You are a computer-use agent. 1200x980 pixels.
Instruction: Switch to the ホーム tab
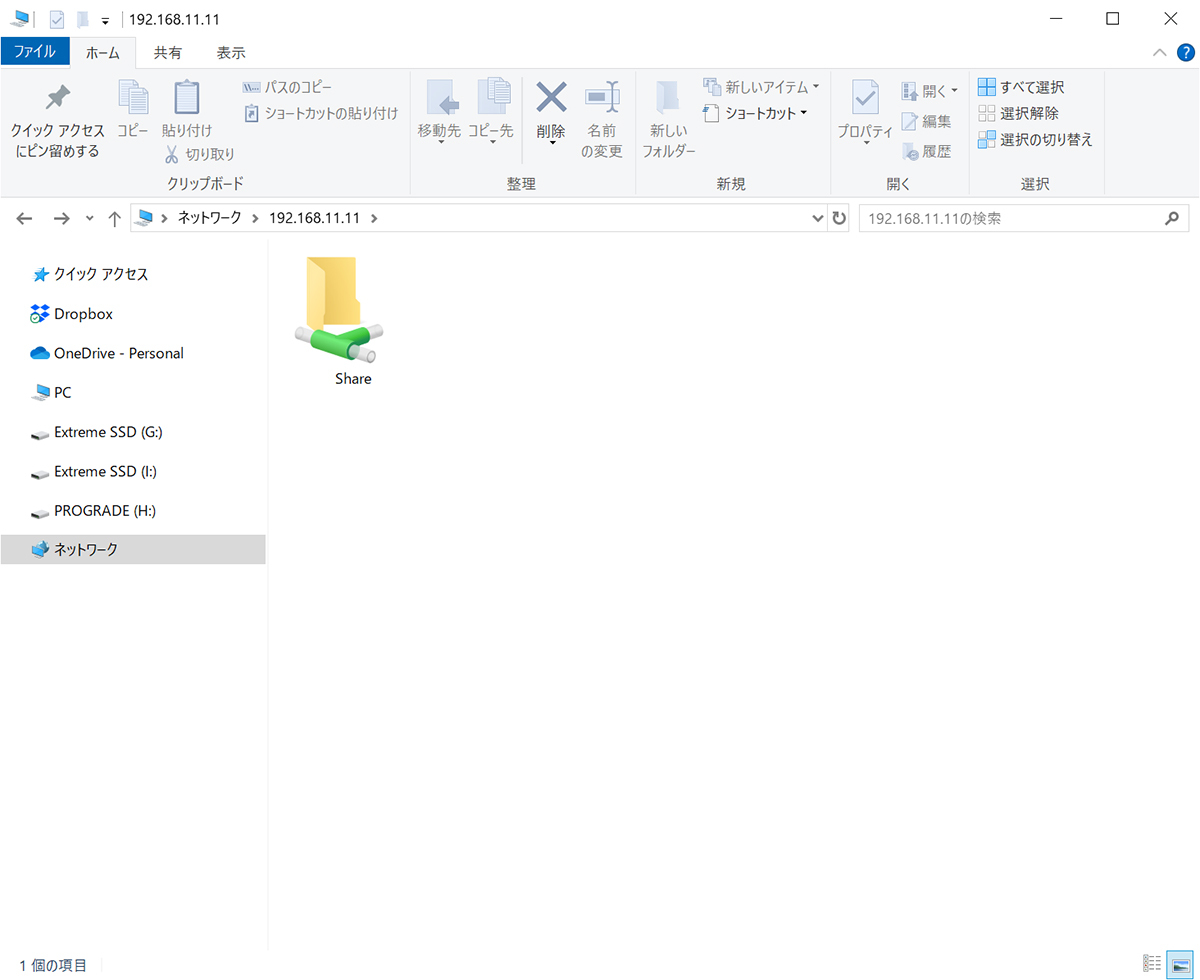[103, 52]
